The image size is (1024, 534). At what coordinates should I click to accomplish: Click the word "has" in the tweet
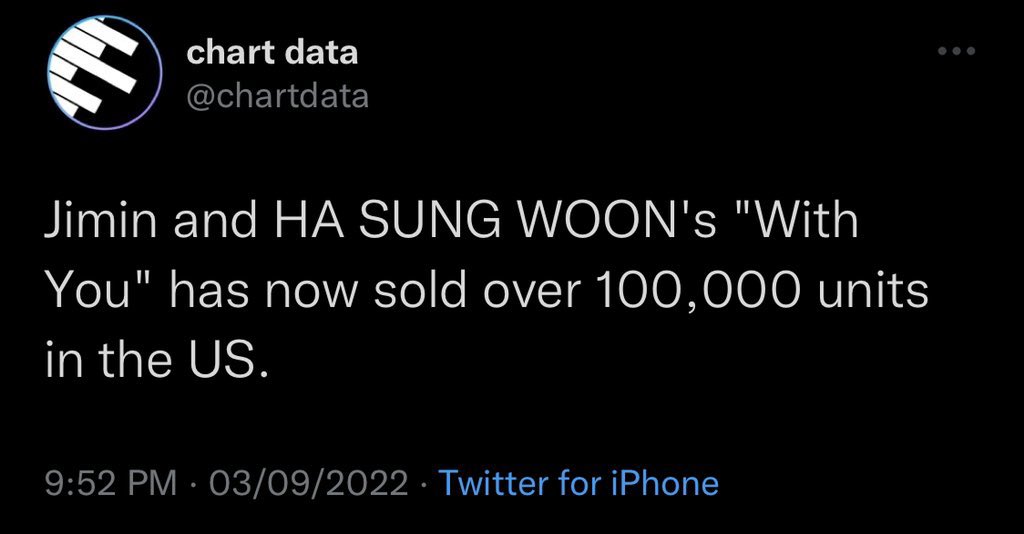pos(210,291)
